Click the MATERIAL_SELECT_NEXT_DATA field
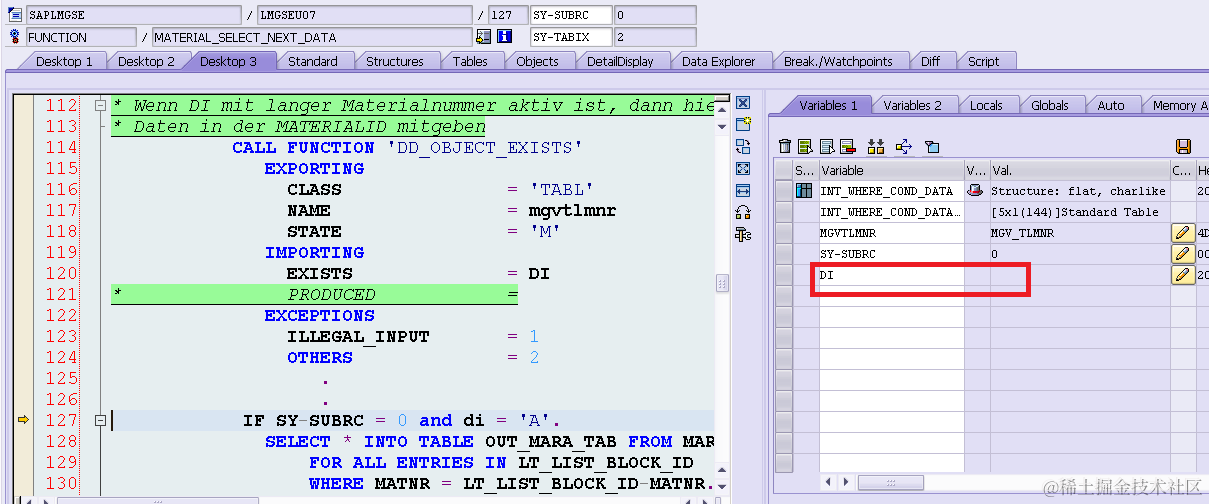Image resolution: width=1209 pixels, height=504 pixels. coord(311,37)
